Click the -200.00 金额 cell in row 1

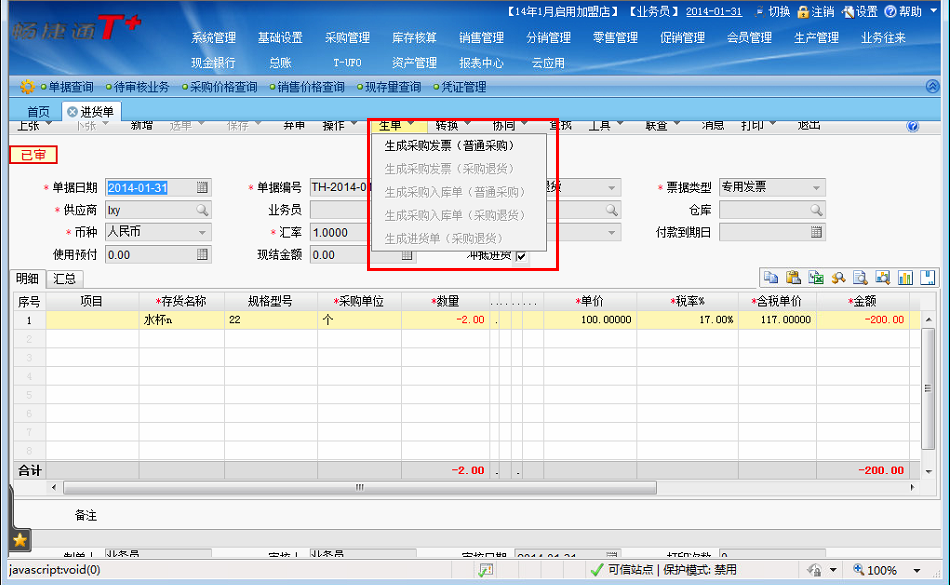click(863, 320)
